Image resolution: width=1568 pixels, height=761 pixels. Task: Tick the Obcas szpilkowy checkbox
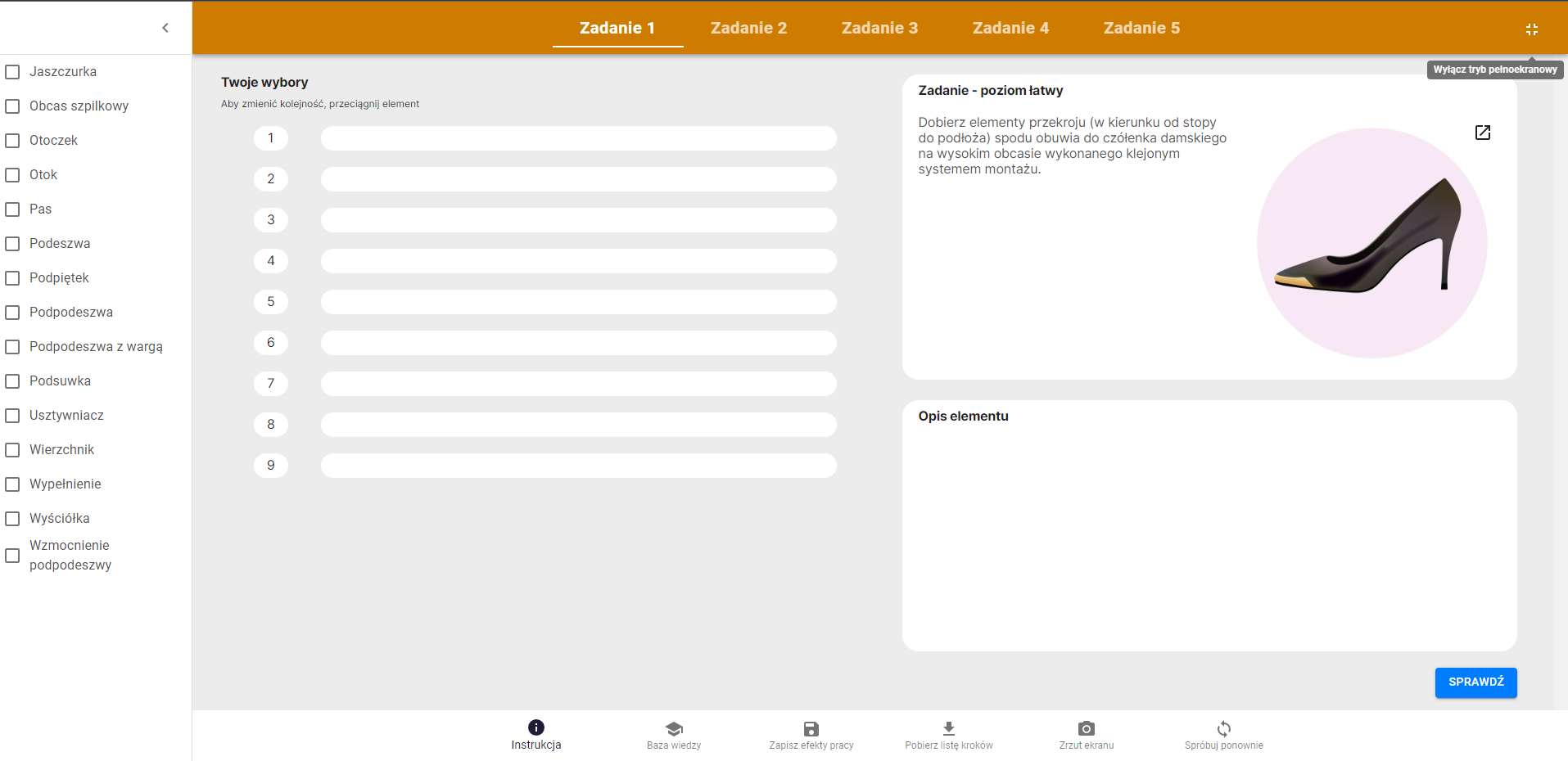13,106
